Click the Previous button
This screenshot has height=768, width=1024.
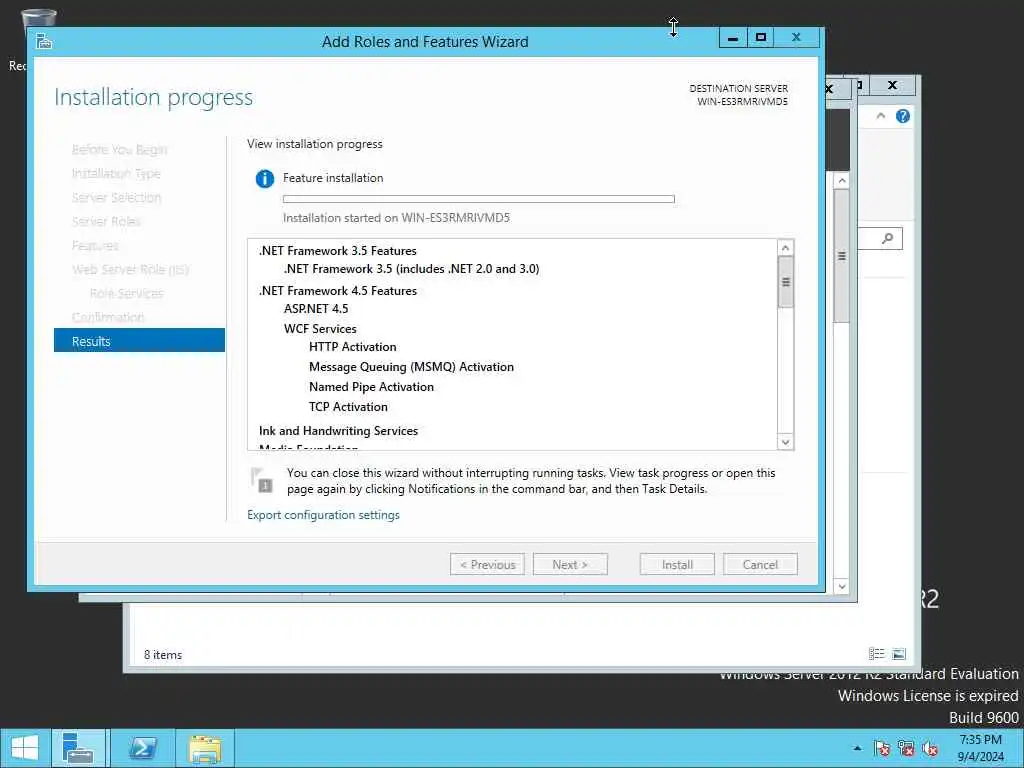[487, 565]
